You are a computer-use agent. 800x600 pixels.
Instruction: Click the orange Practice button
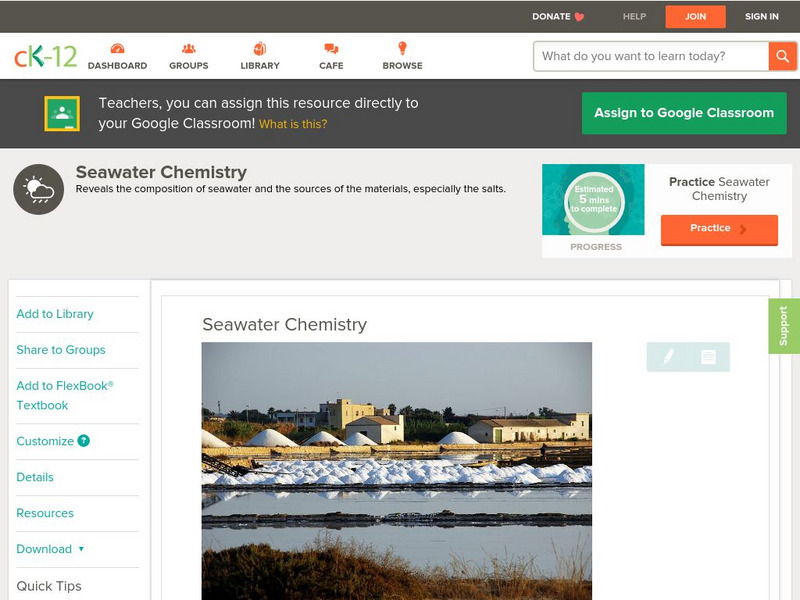(719, 229)
